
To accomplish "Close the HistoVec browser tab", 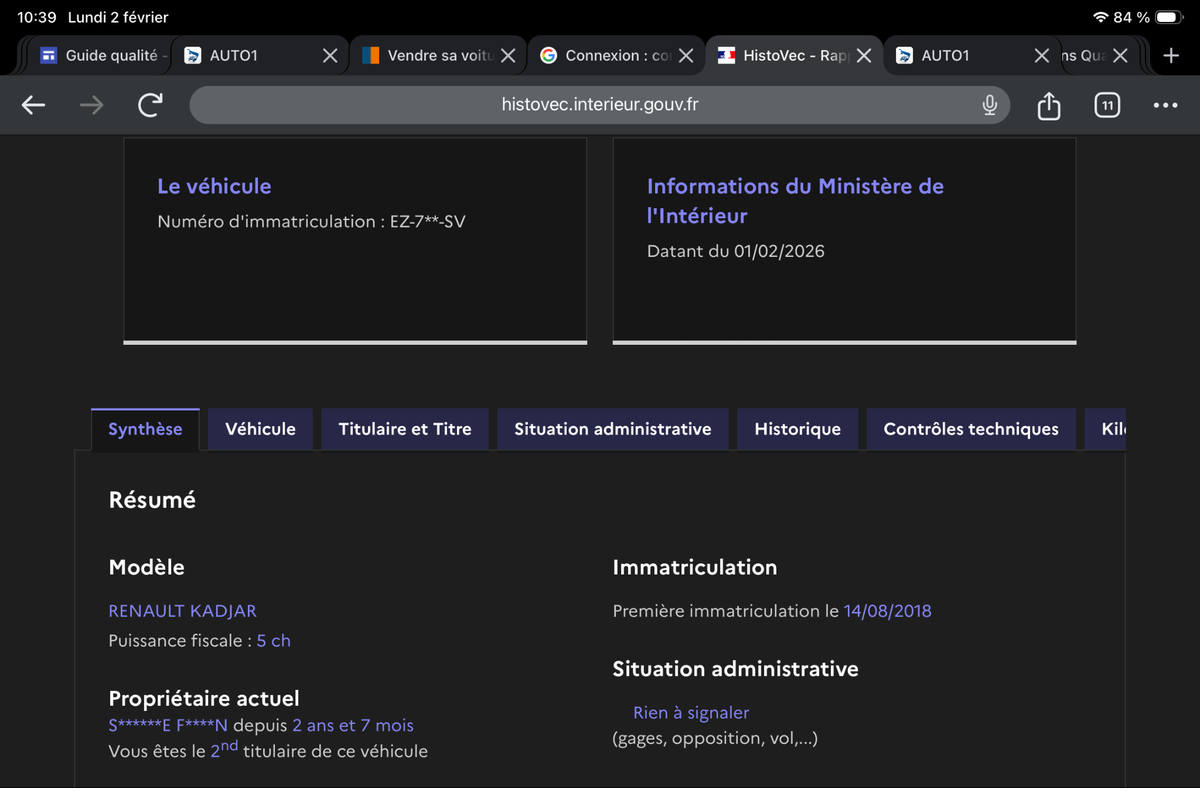I will (864, 56).
